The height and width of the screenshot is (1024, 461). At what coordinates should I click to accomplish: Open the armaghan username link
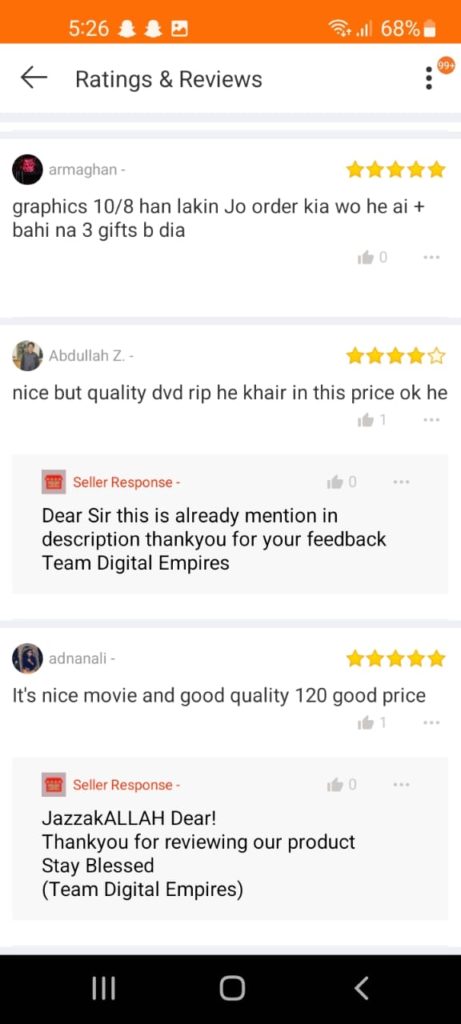coord(83,170)
